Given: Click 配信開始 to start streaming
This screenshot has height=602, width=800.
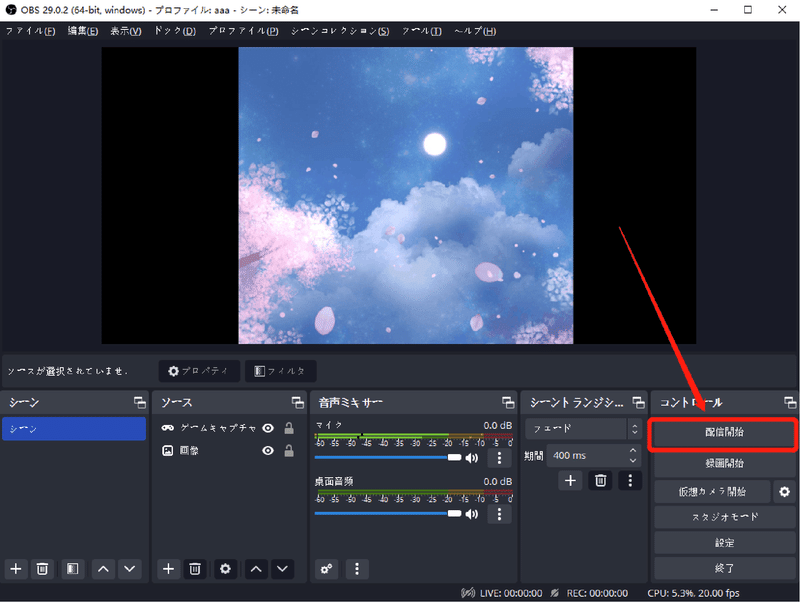Looking at the screenshot, I should click(x=724, y=433).
